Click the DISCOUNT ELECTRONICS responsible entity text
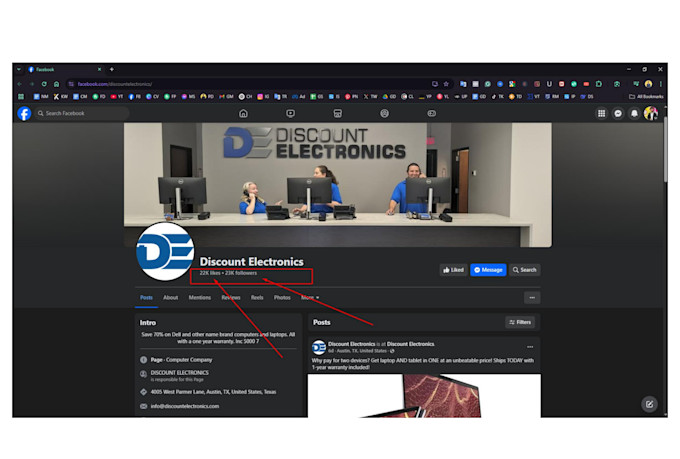This screenshot has width=680, height=459. click(180, 373)
